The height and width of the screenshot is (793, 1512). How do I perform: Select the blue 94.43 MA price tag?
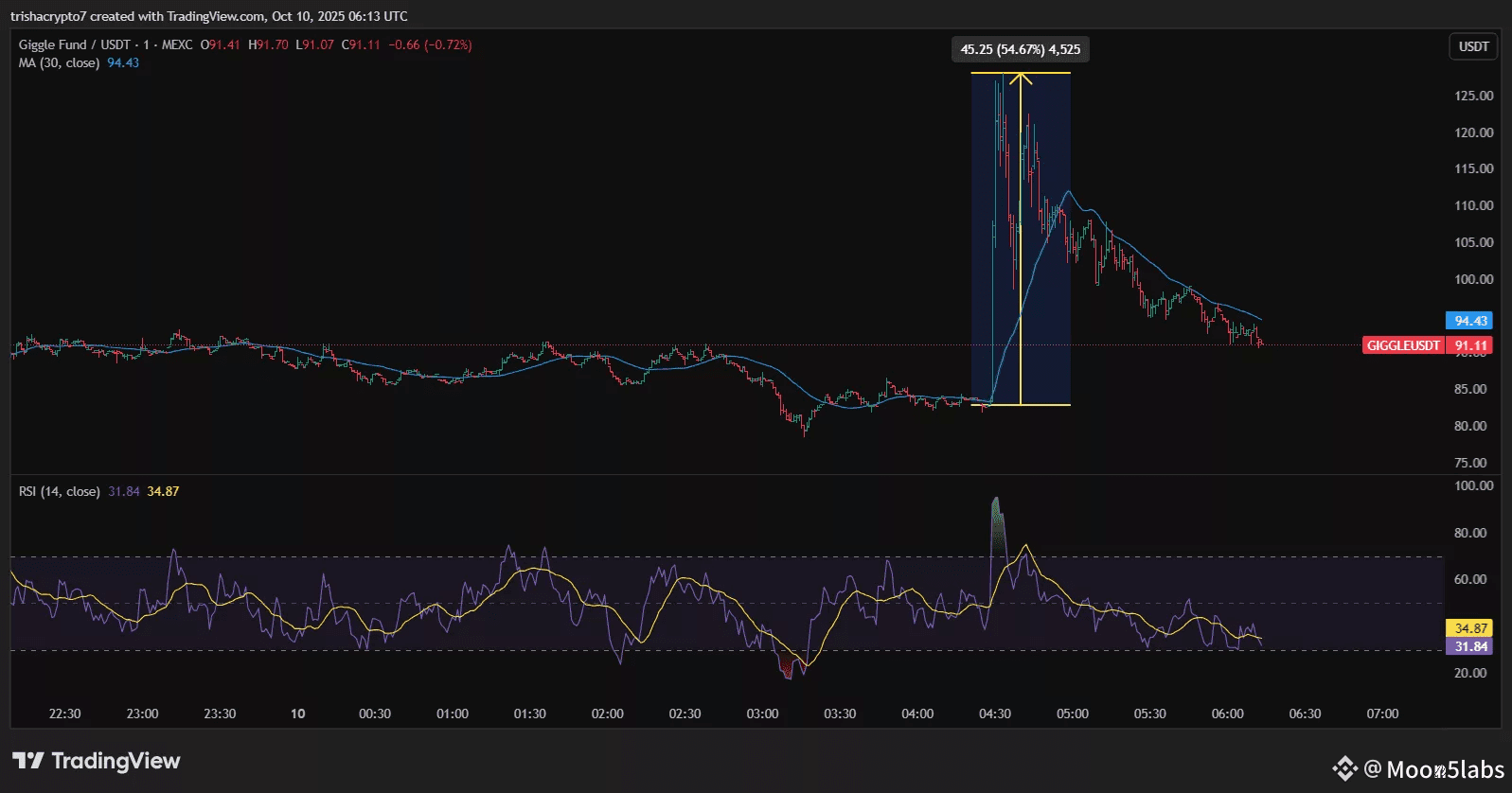1469,321
